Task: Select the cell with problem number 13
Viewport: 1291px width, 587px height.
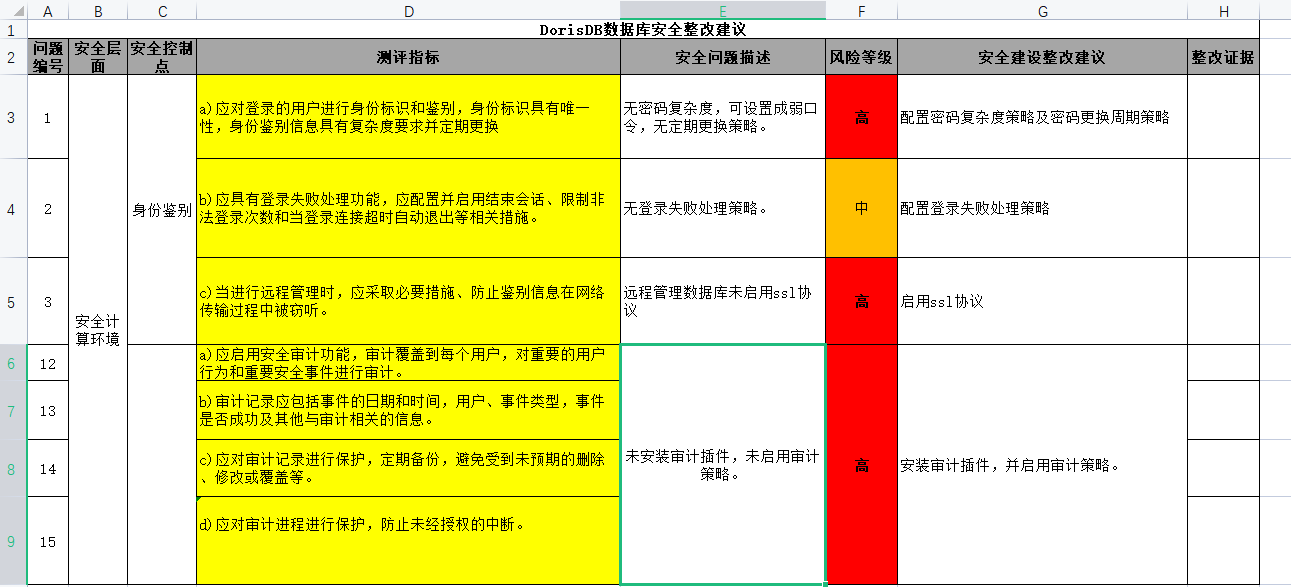Action: [48, 411]
